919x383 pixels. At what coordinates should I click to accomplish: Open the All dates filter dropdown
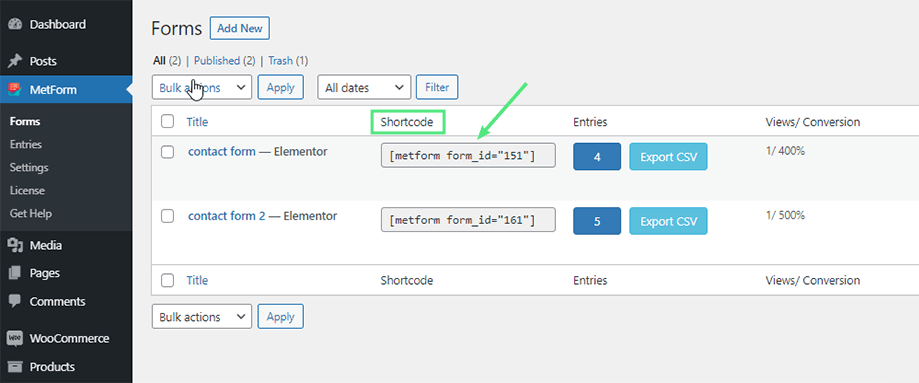364,87
